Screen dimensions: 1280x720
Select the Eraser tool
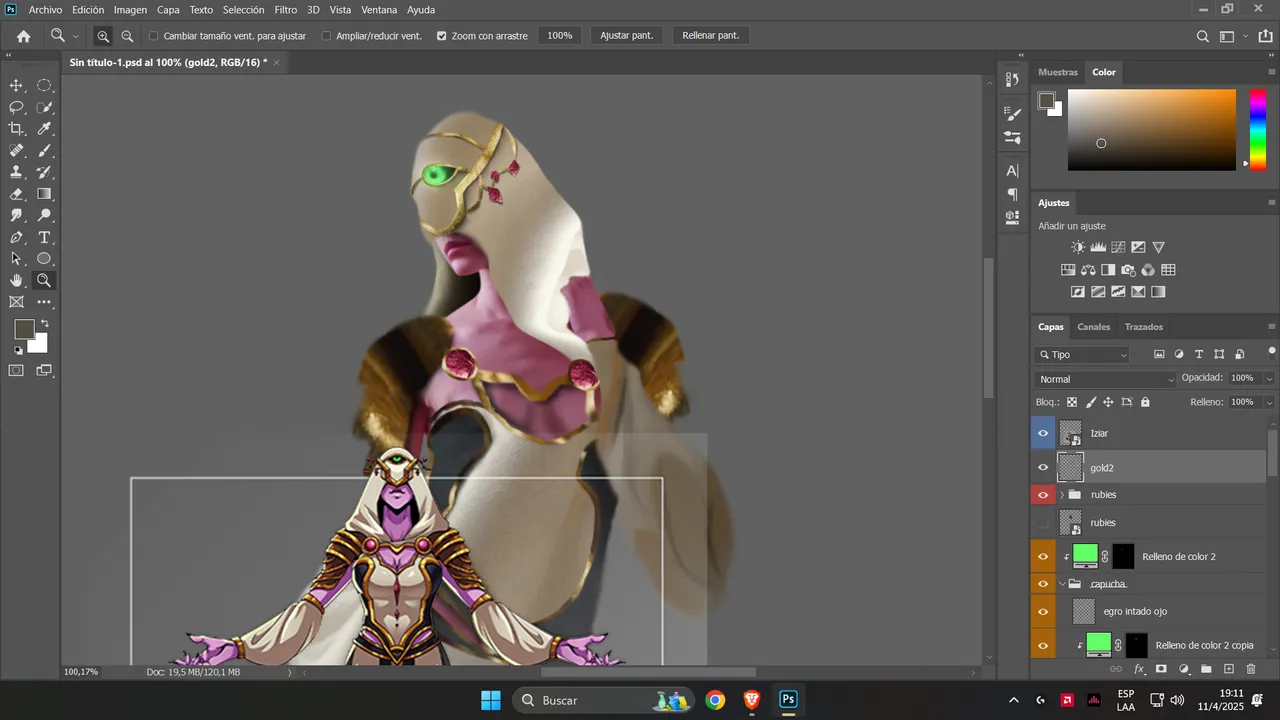pos(16,194)
